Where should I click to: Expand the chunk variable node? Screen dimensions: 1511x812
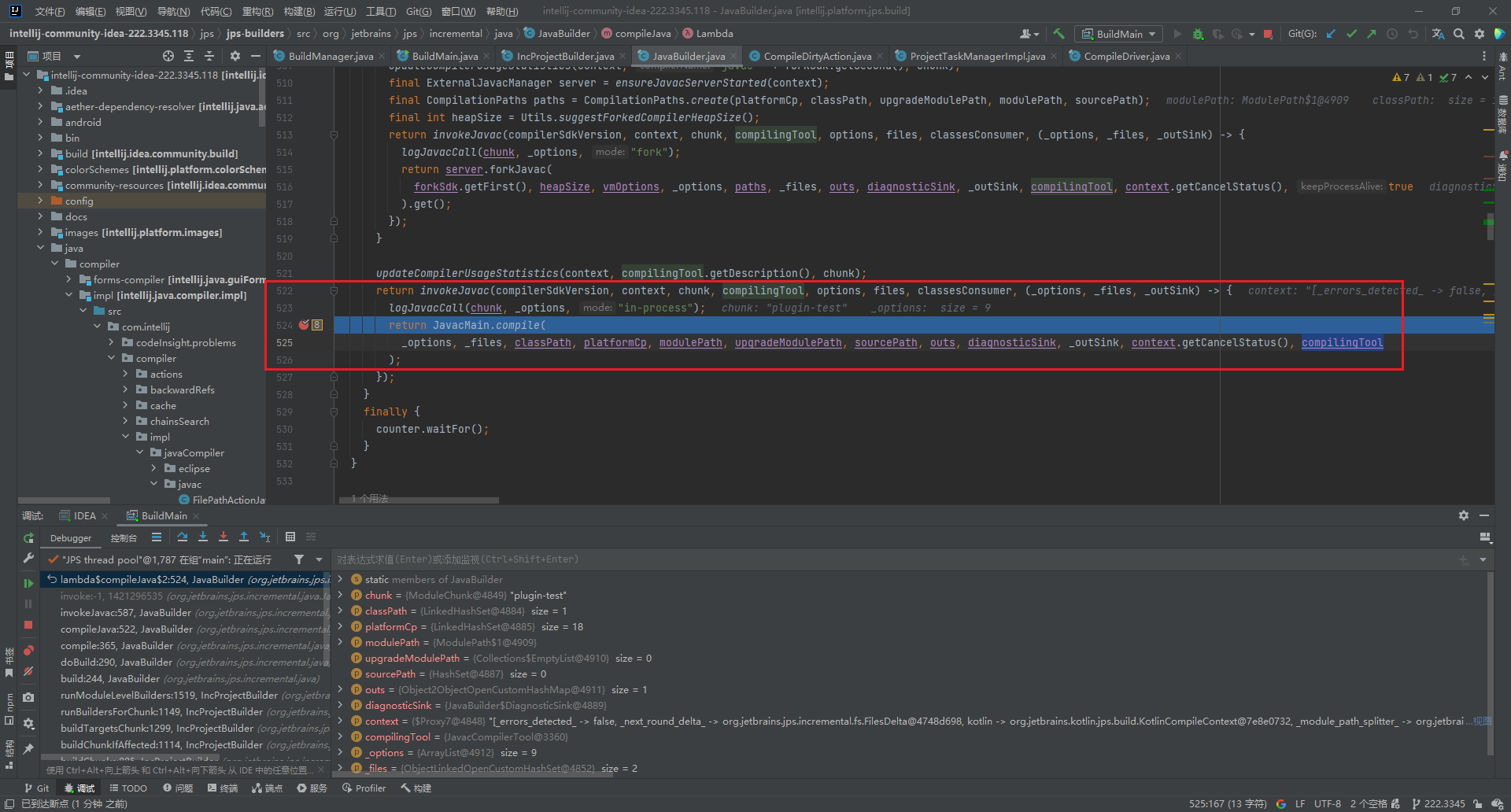click(x=341, y=595)
